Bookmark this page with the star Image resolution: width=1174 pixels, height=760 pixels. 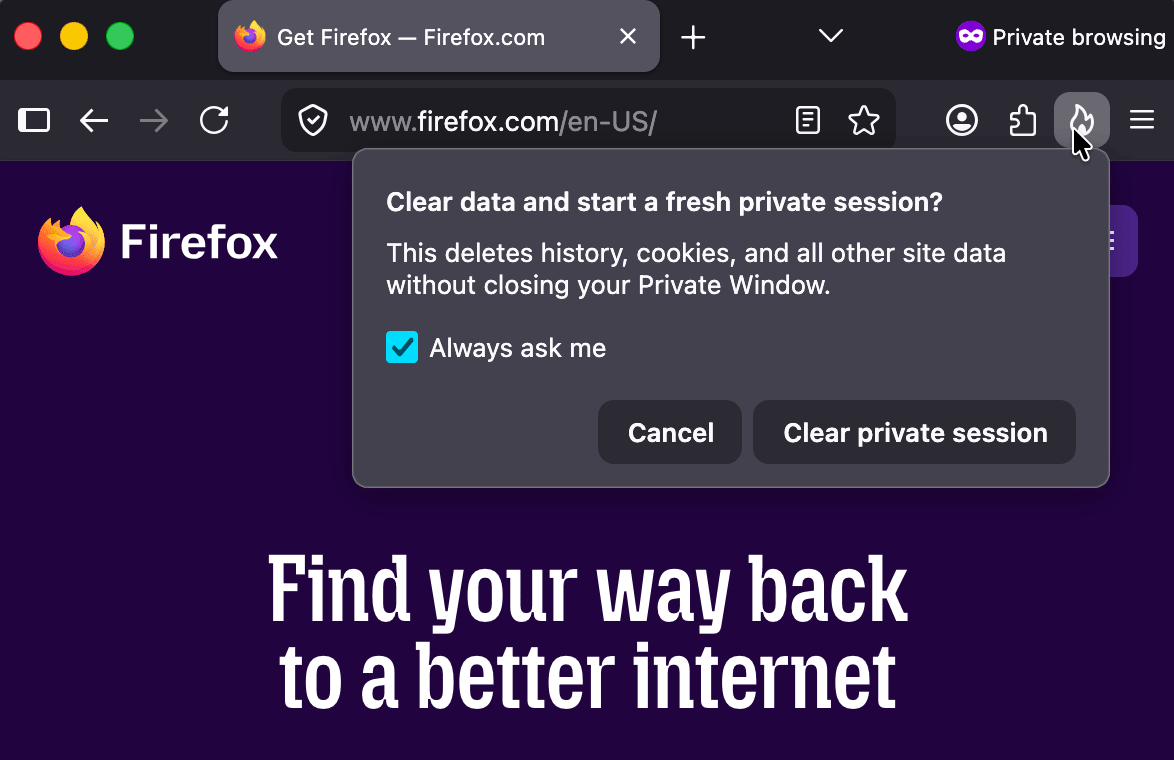click(863, 120)
